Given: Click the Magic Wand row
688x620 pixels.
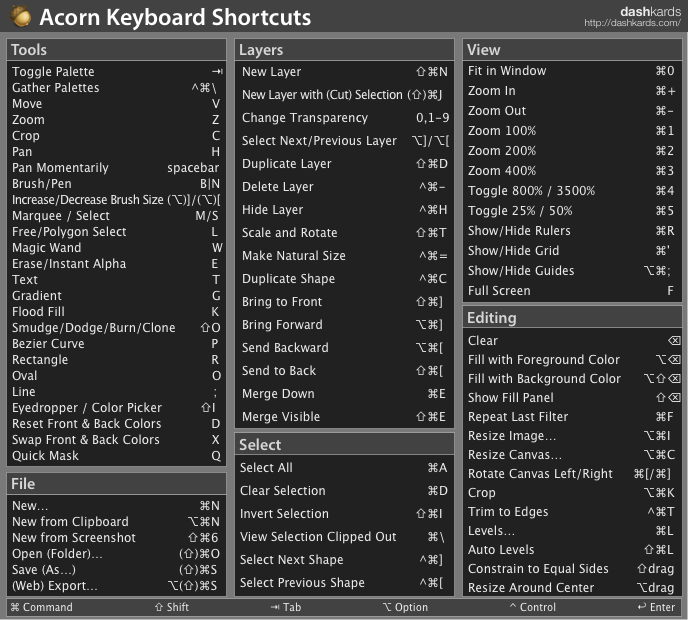Looking at the screenshot, I should click(117, 247).
